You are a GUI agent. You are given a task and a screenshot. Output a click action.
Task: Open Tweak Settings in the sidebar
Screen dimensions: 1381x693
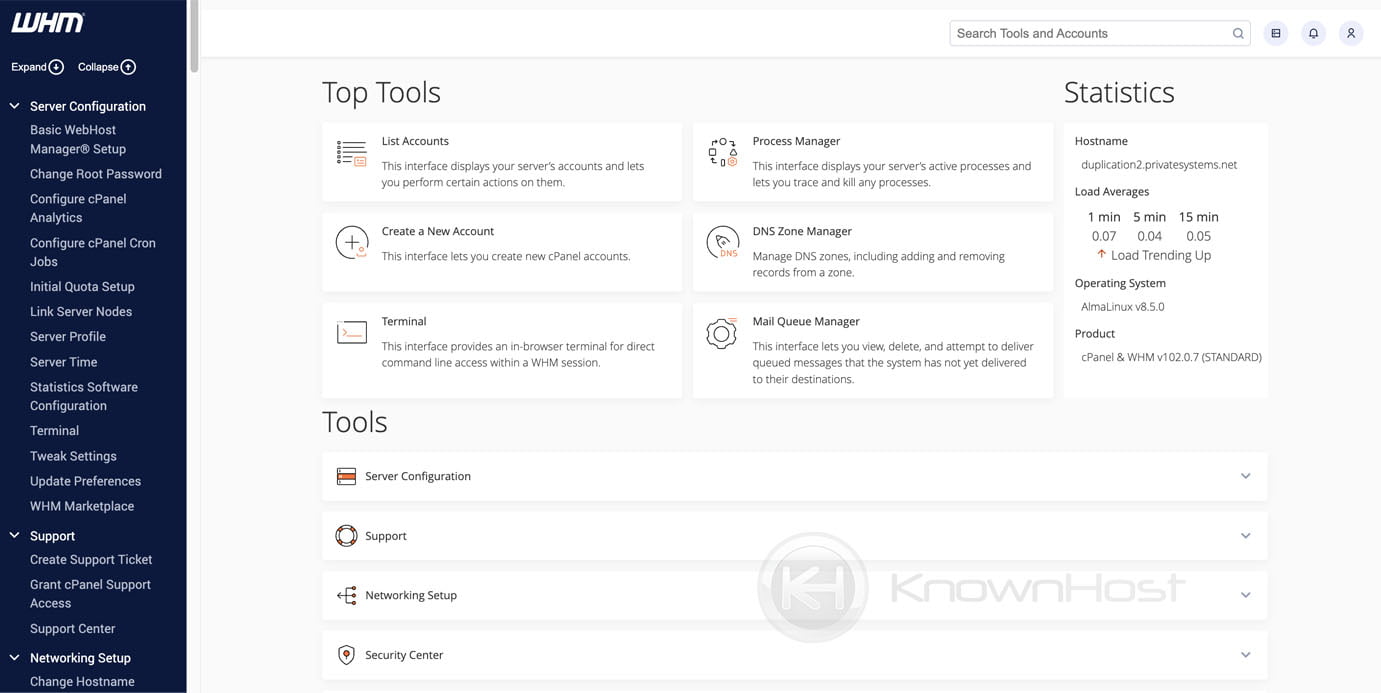[73, 456]
